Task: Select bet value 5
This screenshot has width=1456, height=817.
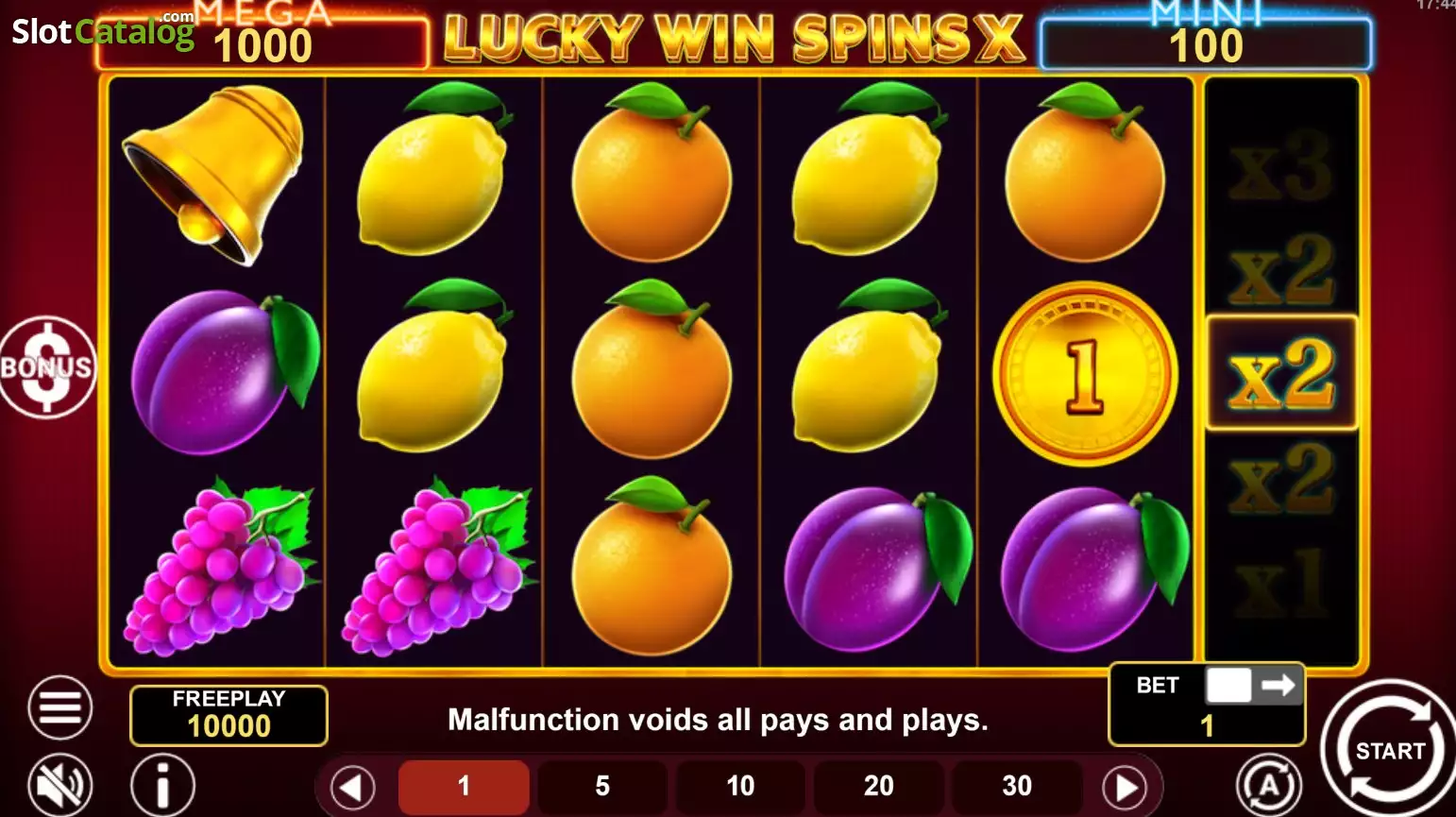Action: click(x=602, y=786)
